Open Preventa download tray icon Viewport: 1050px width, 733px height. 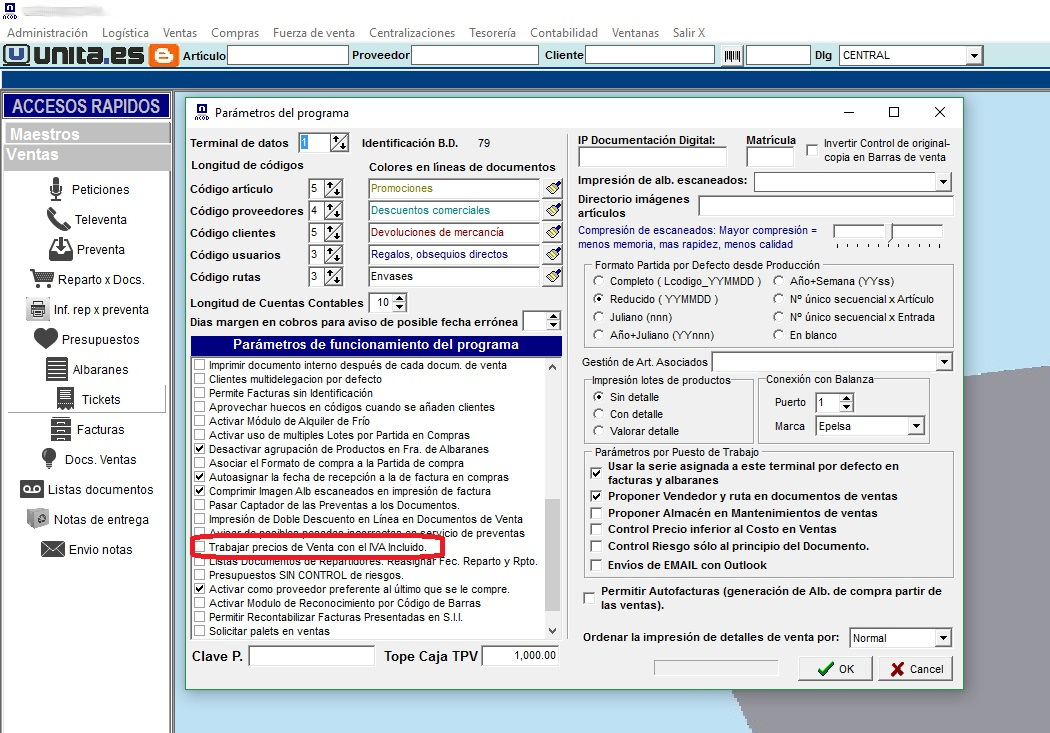[61, 249]
